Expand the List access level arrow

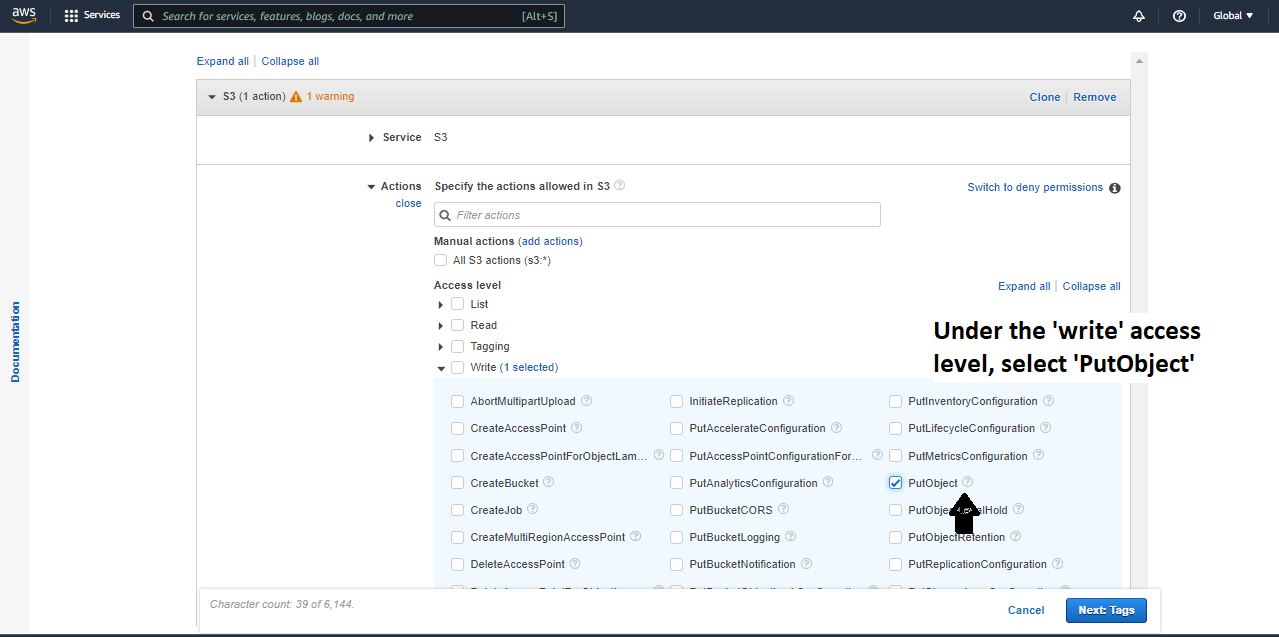440,304
